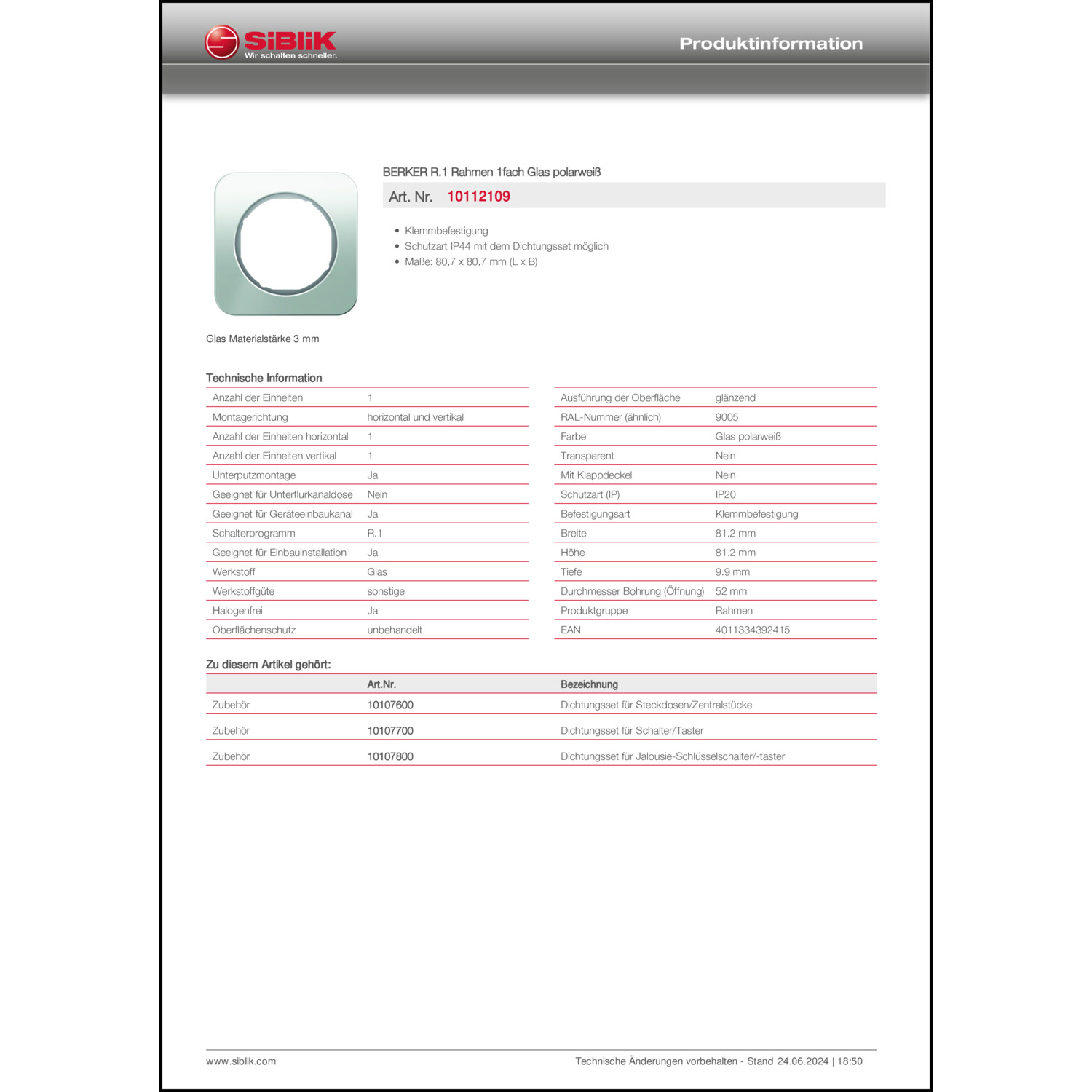Click Dichtungsset für Jalousie-Schlüsselschalter/-taster
This screenshot has width=1092, height=1092.
coord(673,756)
